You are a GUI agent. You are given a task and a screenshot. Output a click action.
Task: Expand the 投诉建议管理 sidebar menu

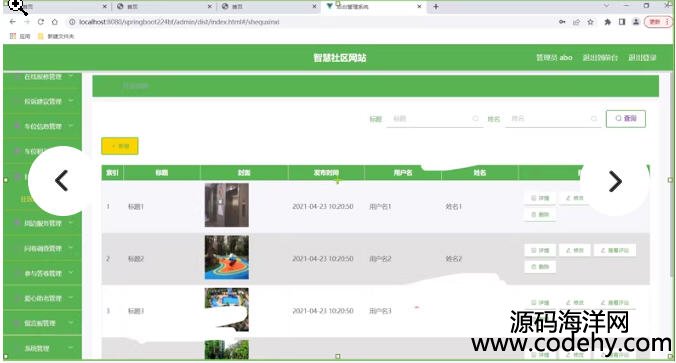tap(42, 101)
